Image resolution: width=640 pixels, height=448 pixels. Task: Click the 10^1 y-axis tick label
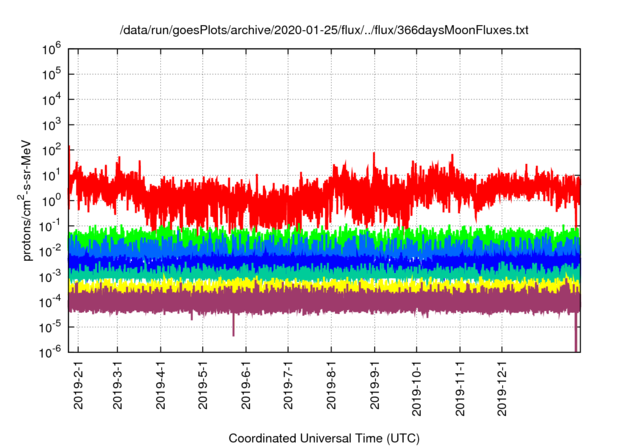coord(51,175)
